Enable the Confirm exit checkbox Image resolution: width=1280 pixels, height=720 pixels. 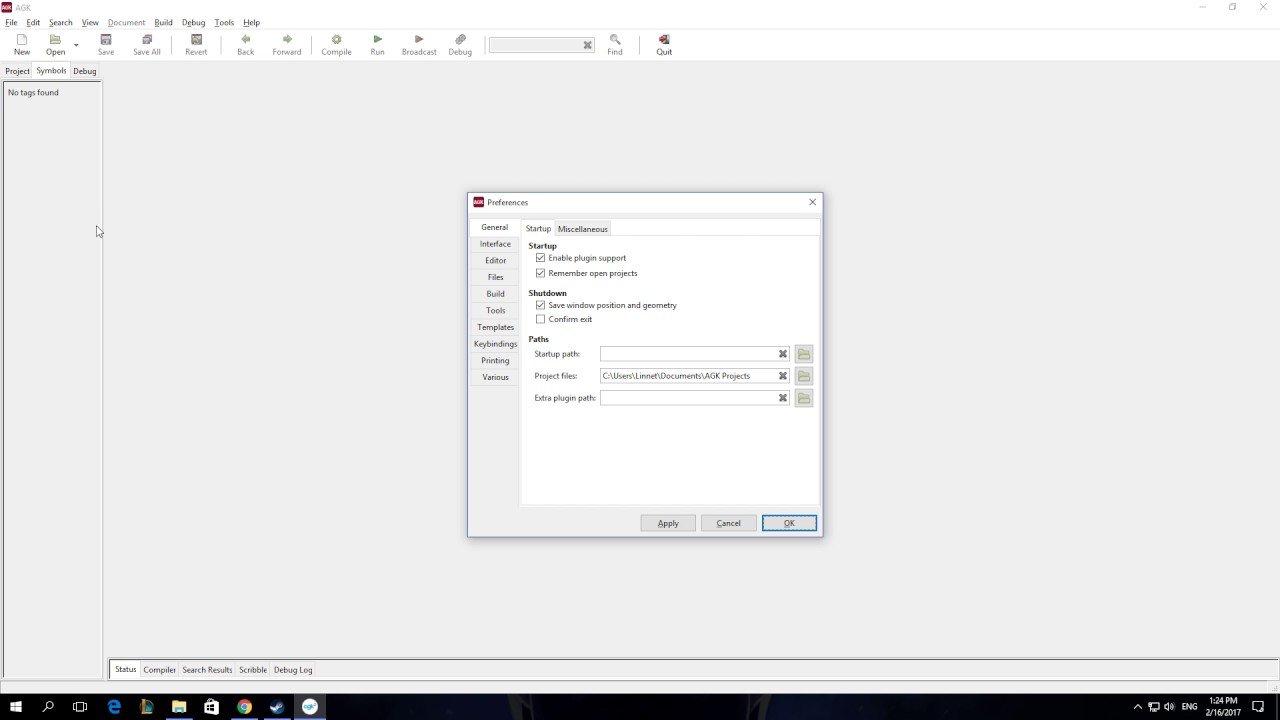tap(541, 319)
